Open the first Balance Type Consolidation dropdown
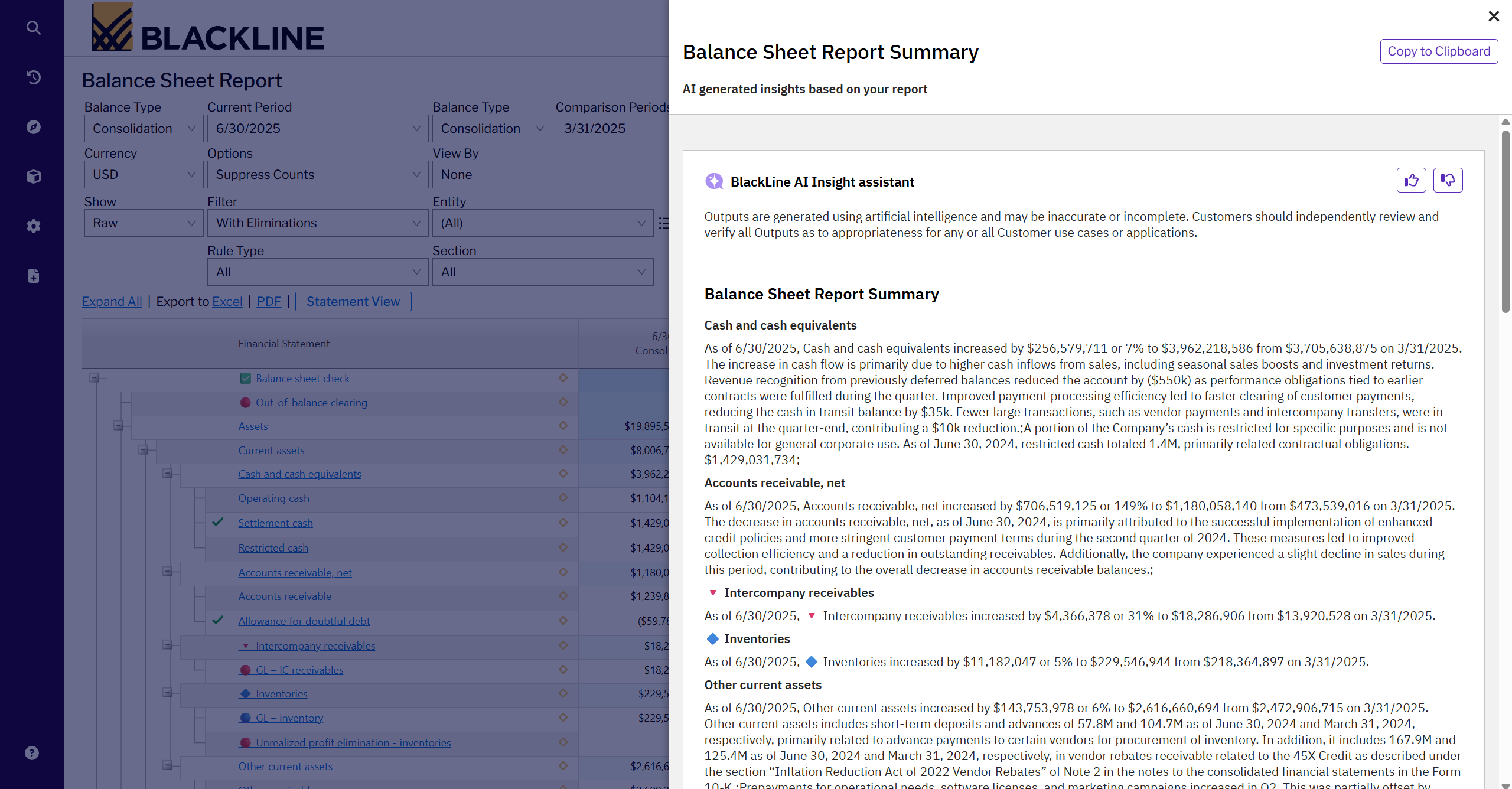The width and height of the screenshot is (1512, 789). tap(144, 129)
